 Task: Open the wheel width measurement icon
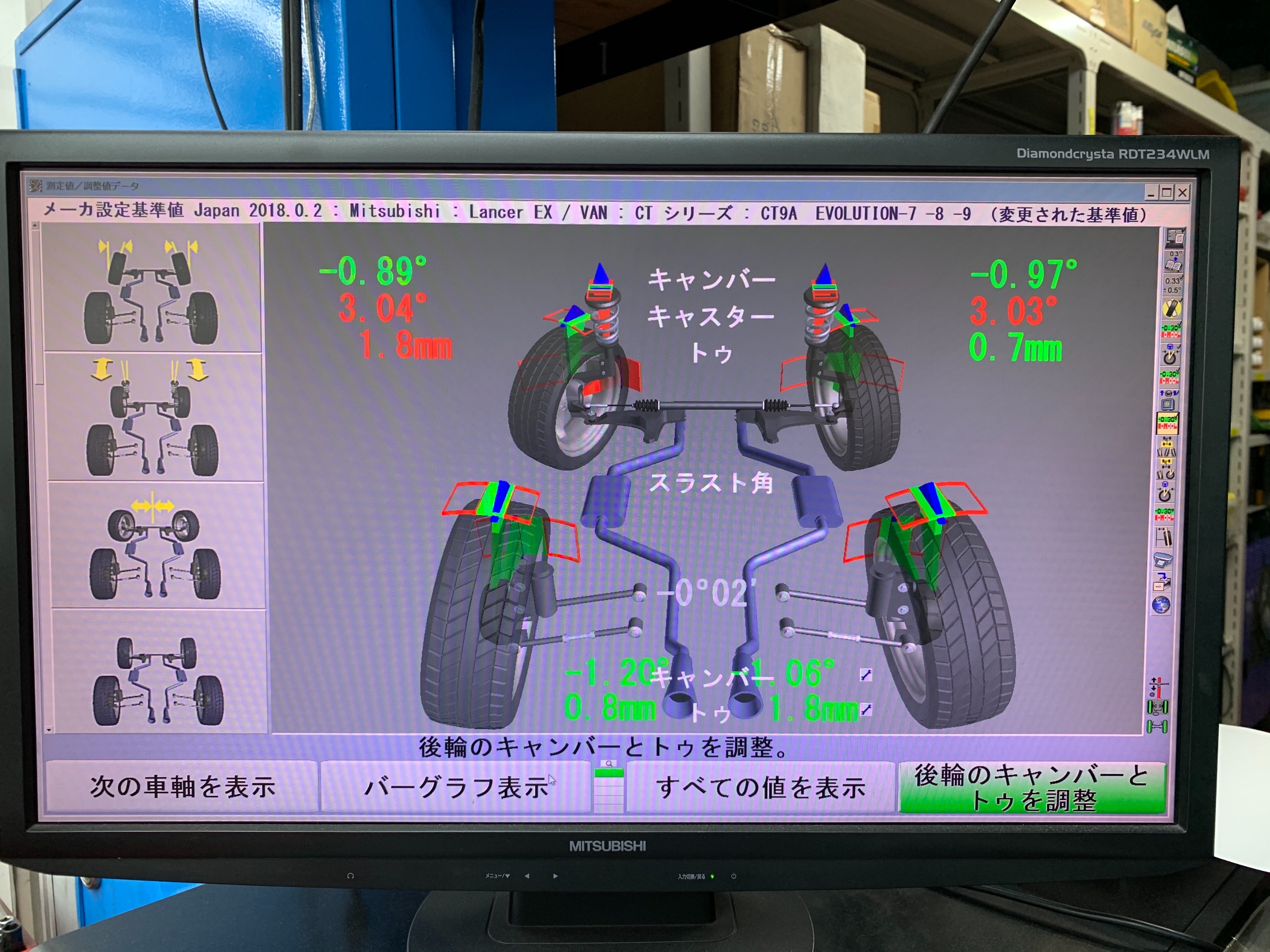point(1165,537)
